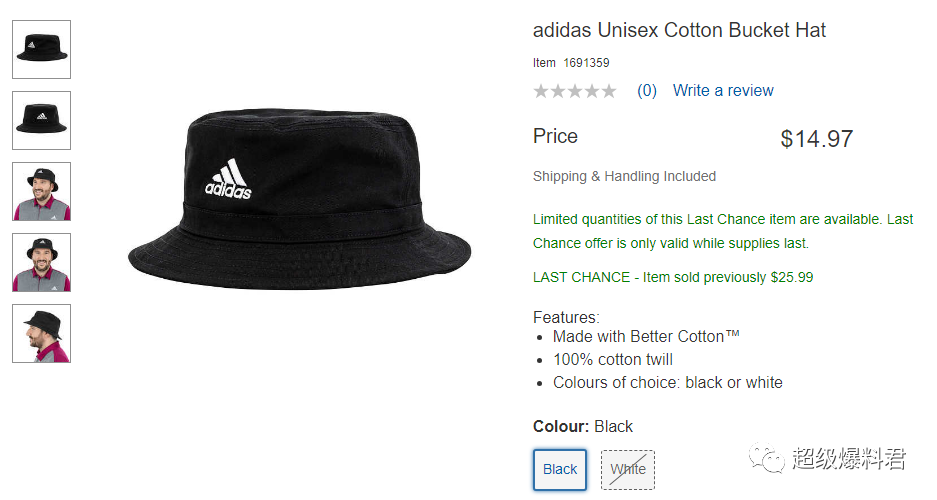Select the first front-view hat thumbnail
This screenshot has width=937, height=500.
pyautogui.click(x=41, y=50)
